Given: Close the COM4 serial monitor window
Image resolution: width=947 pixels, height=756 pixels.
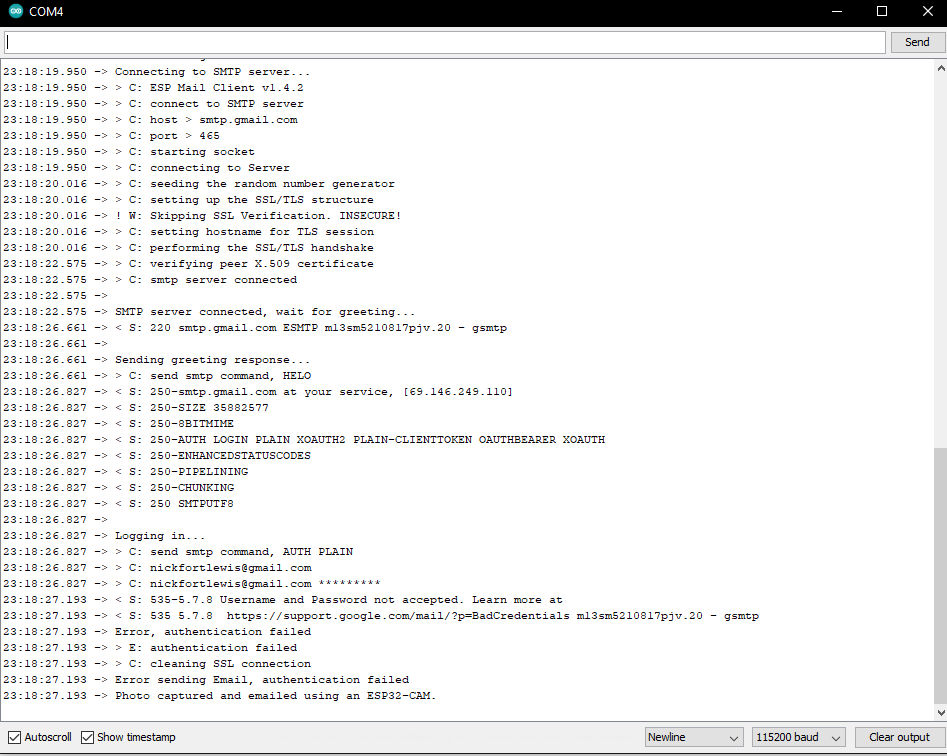Looking at the screenshot, I should point(928,11).
